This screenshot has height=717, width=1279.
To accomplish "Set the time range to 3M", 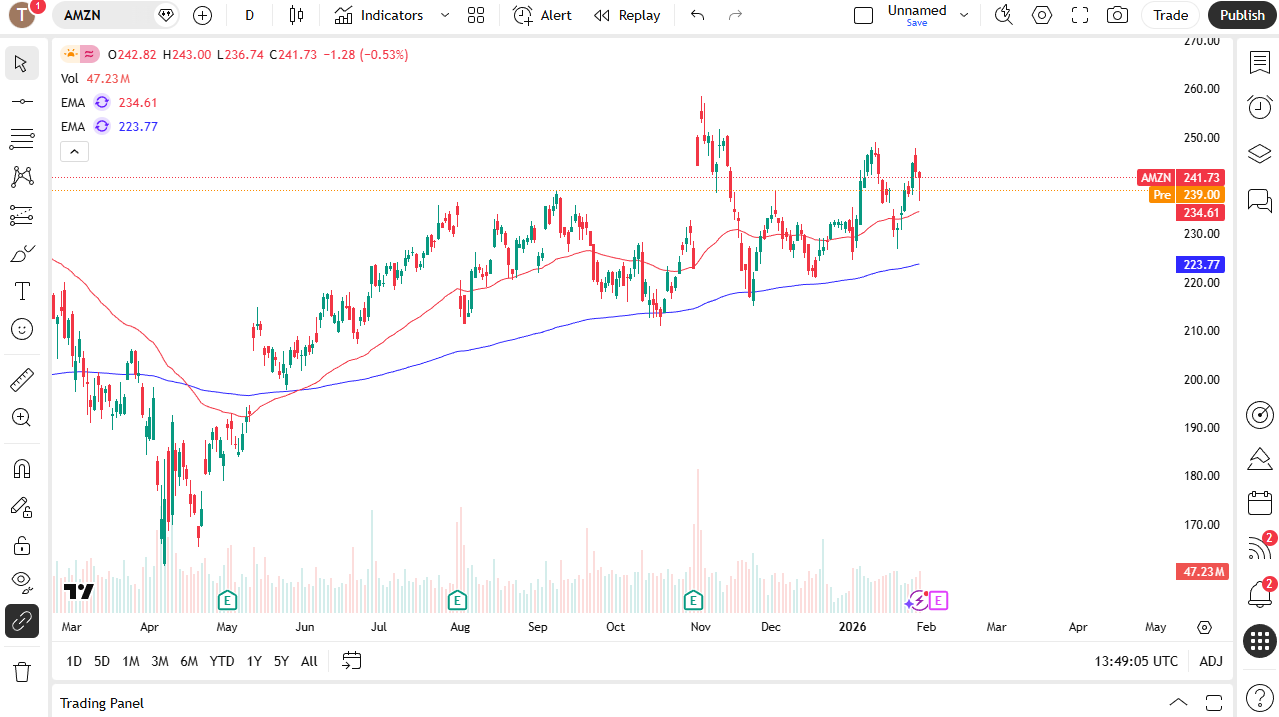I will pyautogui.click(x=159, y=661).
